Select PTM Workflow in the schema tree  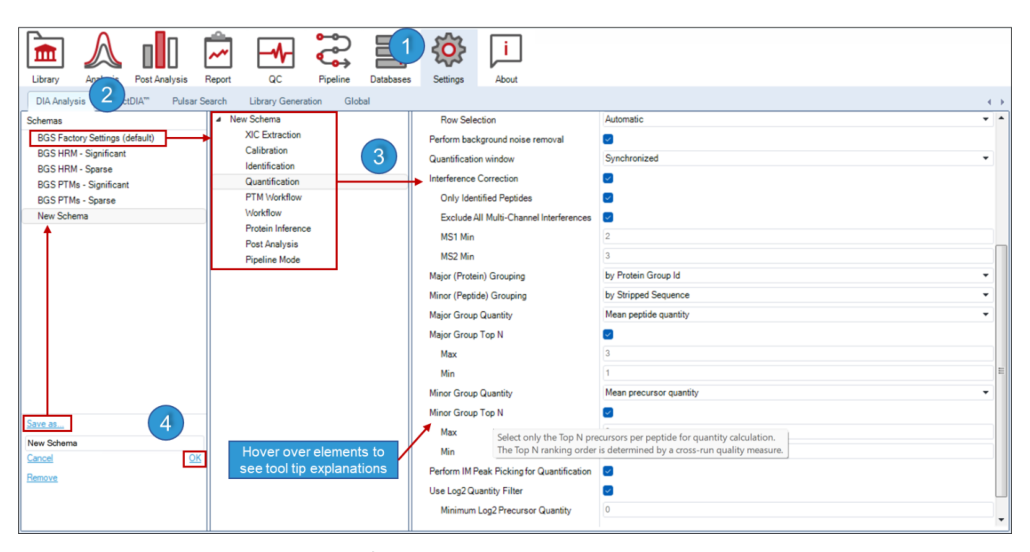(273, 197)
